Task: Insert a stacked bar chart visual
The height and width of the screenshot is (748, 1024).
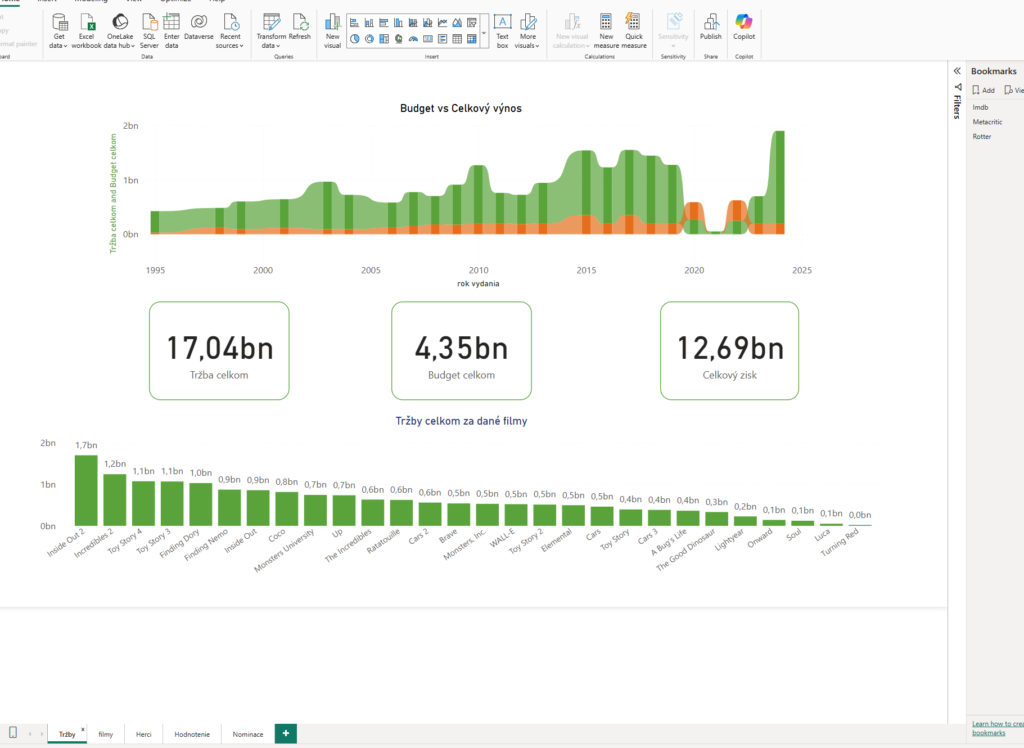Action: 355,23
